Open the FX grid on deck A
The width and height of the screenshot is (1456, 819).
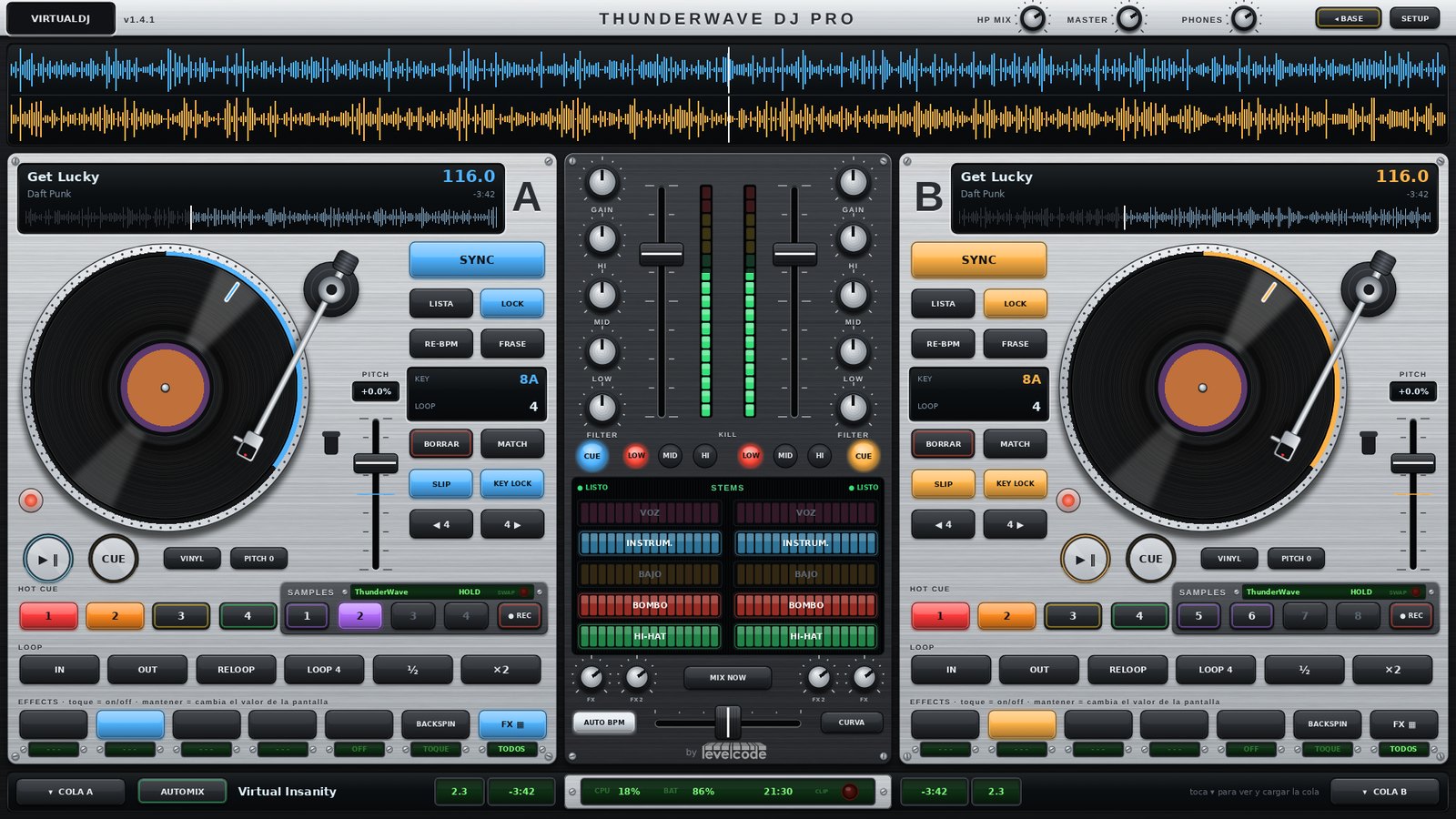tap(512, 724)
